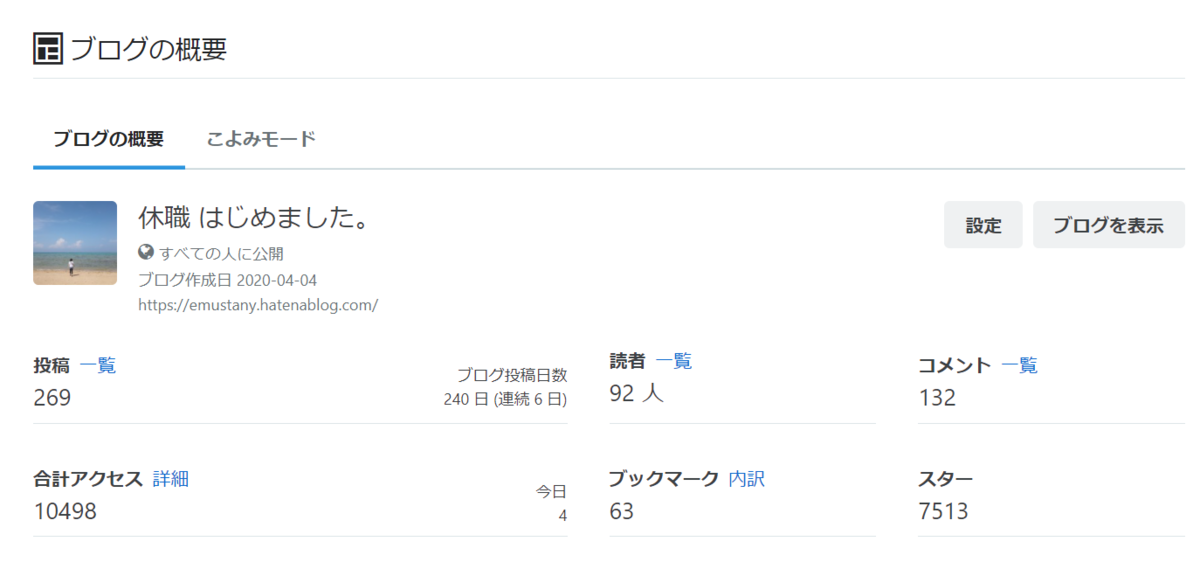Click the blog overview icon beside the heading

point(47,48)
